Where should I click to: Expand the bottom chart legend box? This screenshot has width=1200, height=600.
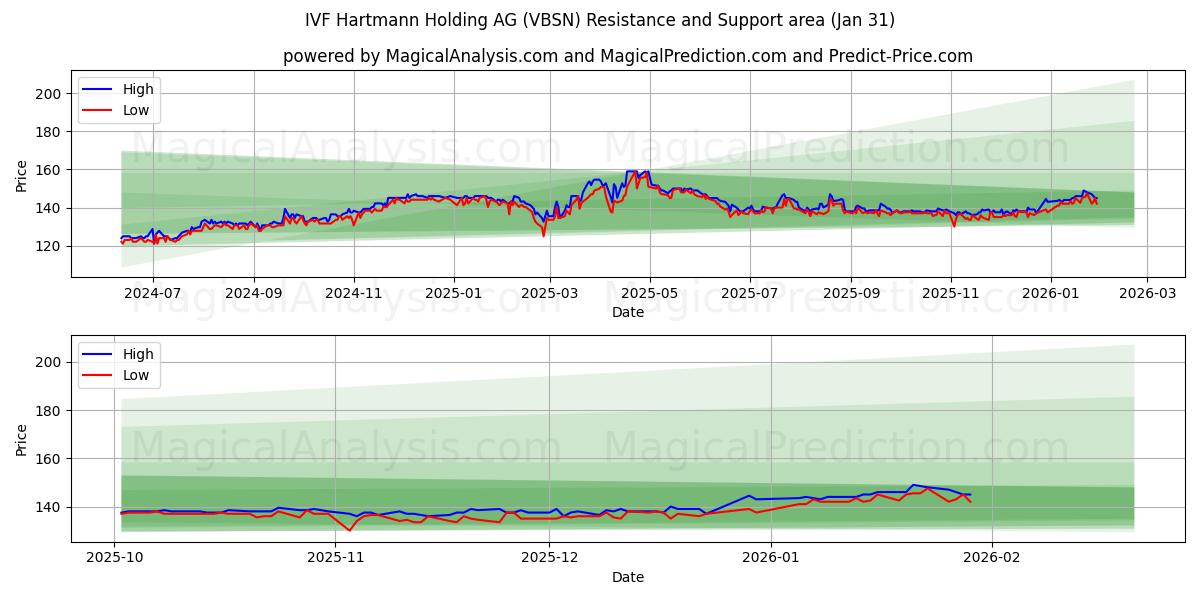point(120,364)
